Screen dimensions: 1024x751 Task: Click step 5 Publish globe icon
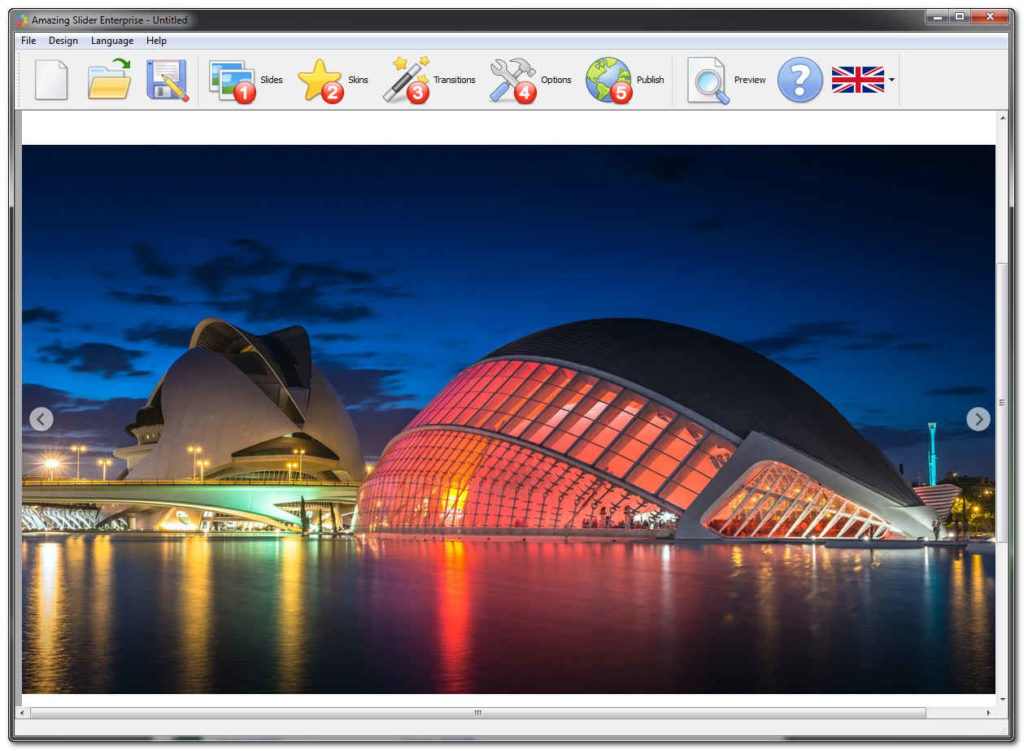(x=608, y=80)
